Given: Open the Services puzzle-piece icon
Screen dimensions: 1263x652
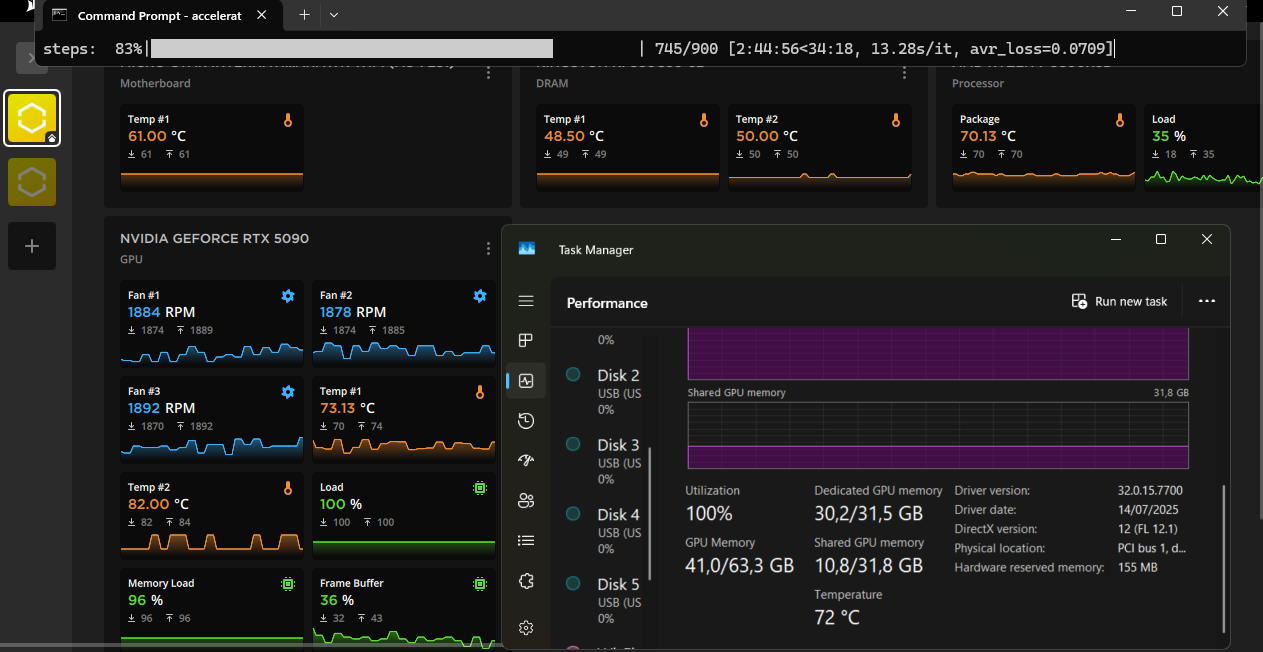Looking at the screenshot, I should tap(526, 581).
